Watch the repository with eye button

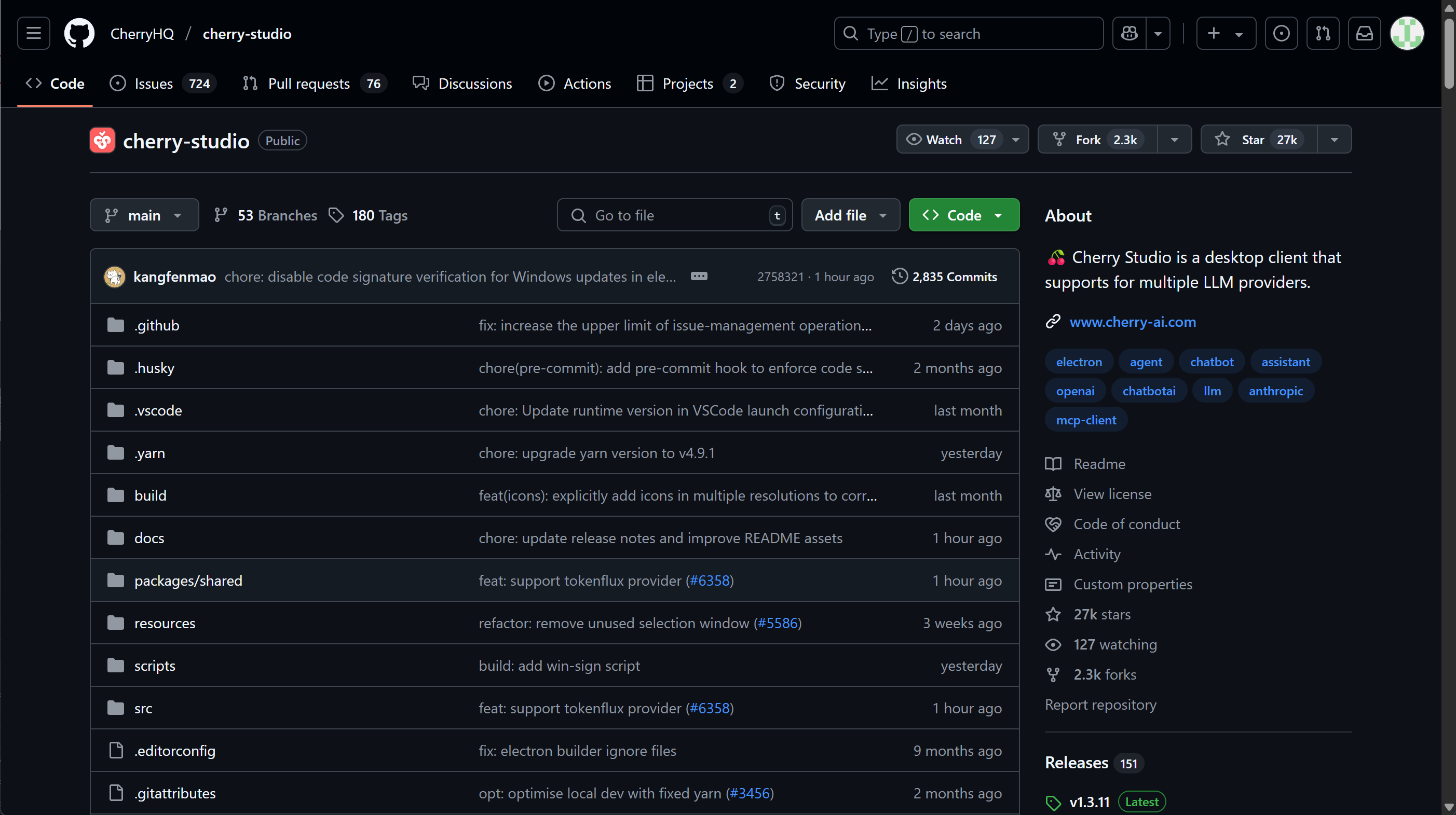(962, 140)
